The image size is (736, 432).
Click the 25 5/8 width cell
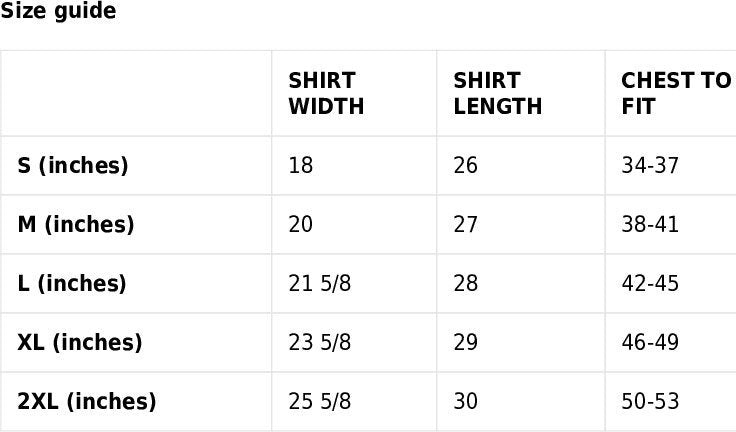320,401
